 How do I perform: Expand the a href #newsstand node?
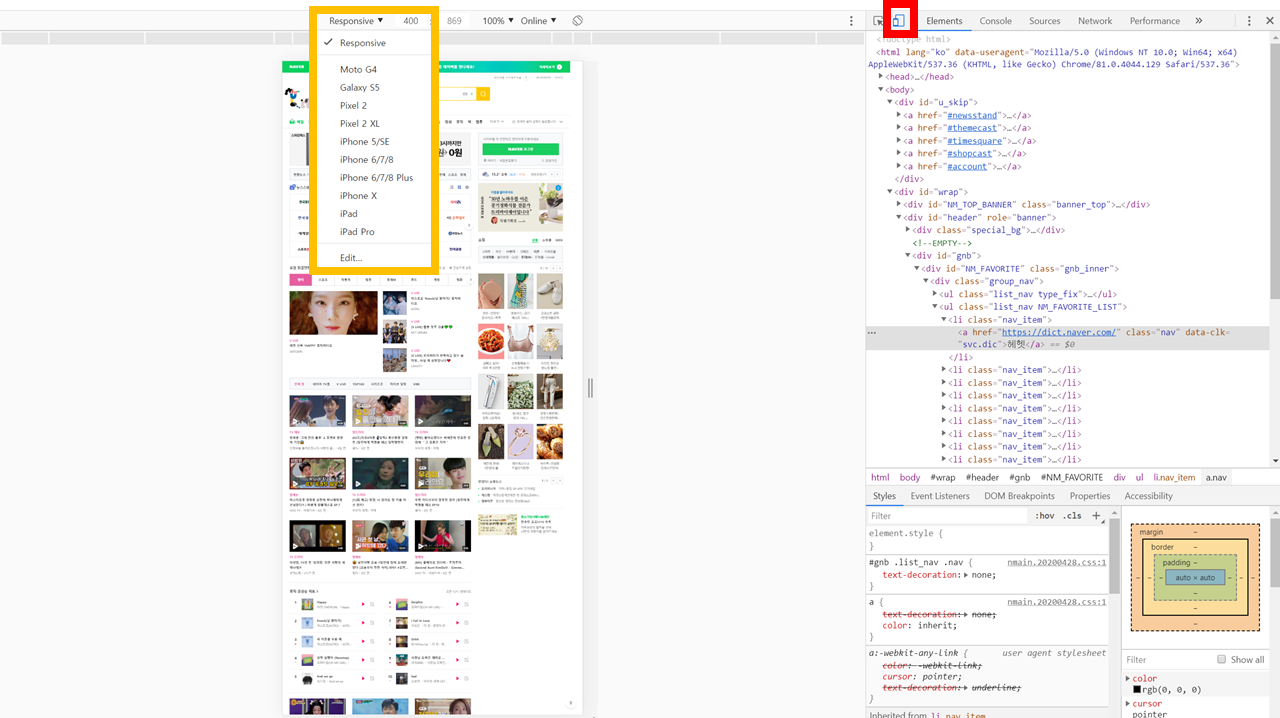899,115
